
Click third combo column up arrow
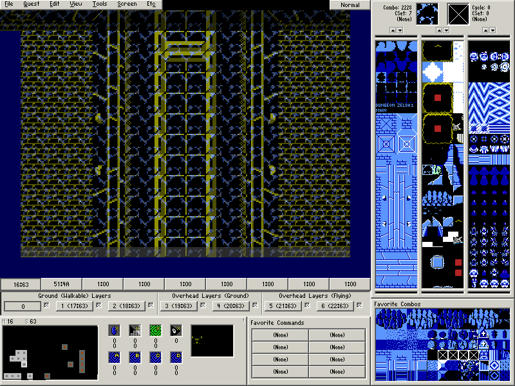tap(485, 30)
